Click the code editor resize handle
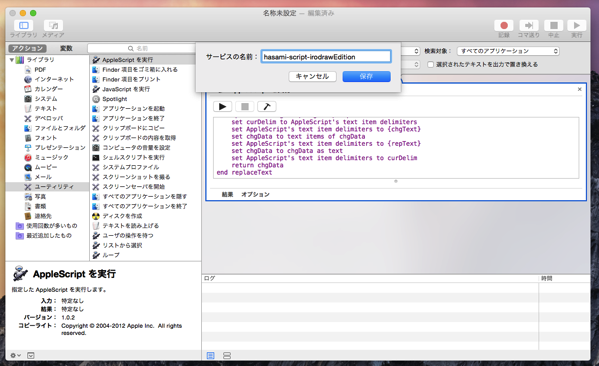599x366 pixels. 396,181
